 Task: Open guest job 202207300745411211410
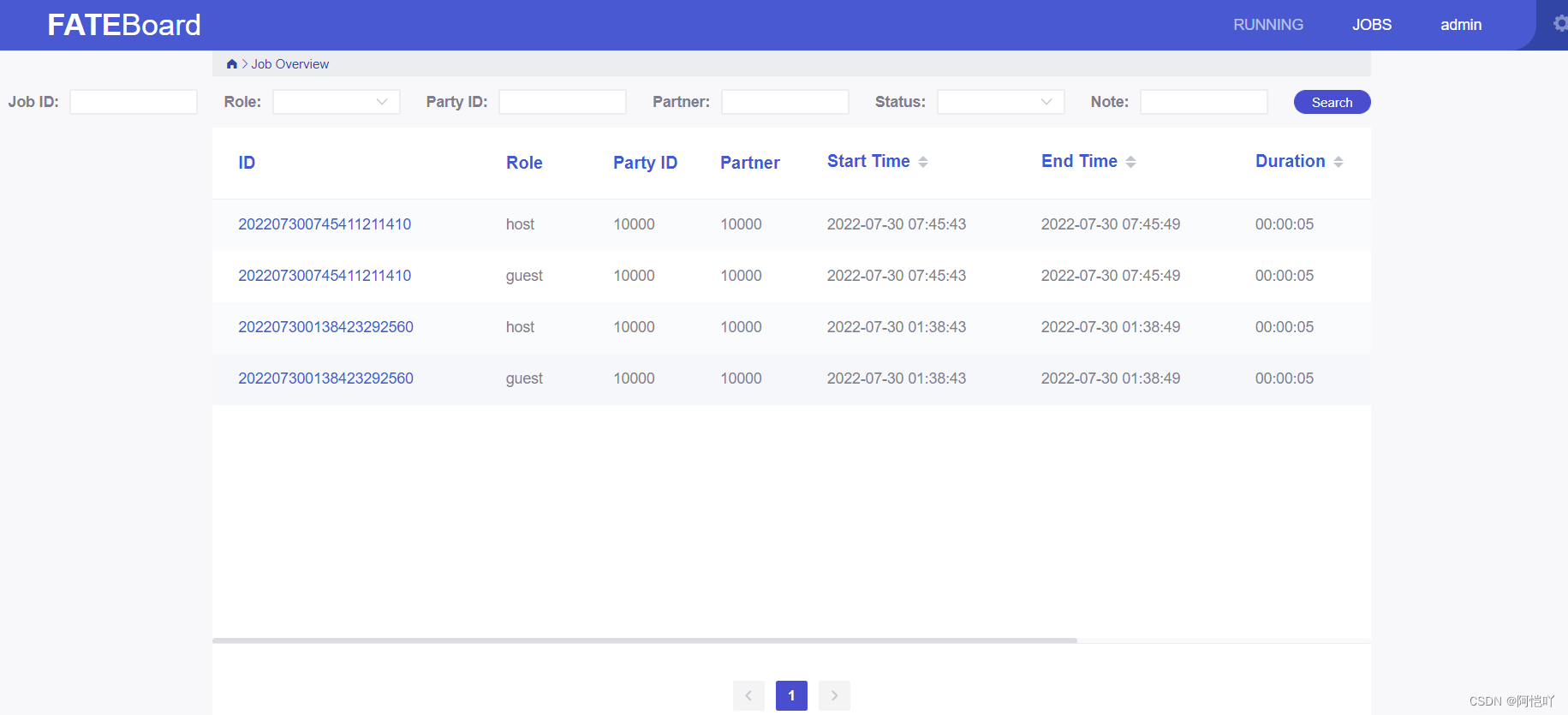tap(325, 276)
